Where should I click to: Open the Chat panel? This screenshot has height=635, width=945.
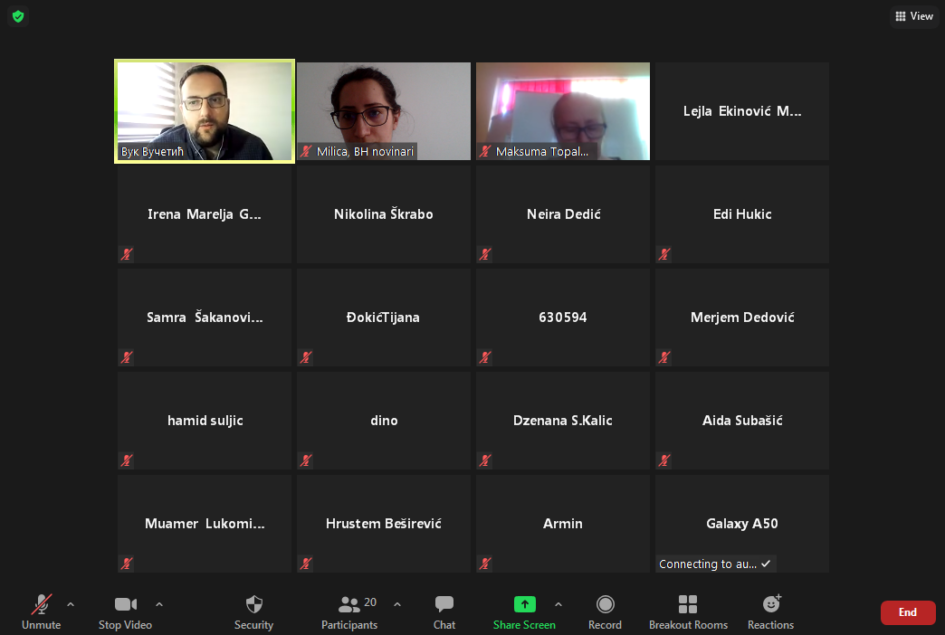[444, 612]
